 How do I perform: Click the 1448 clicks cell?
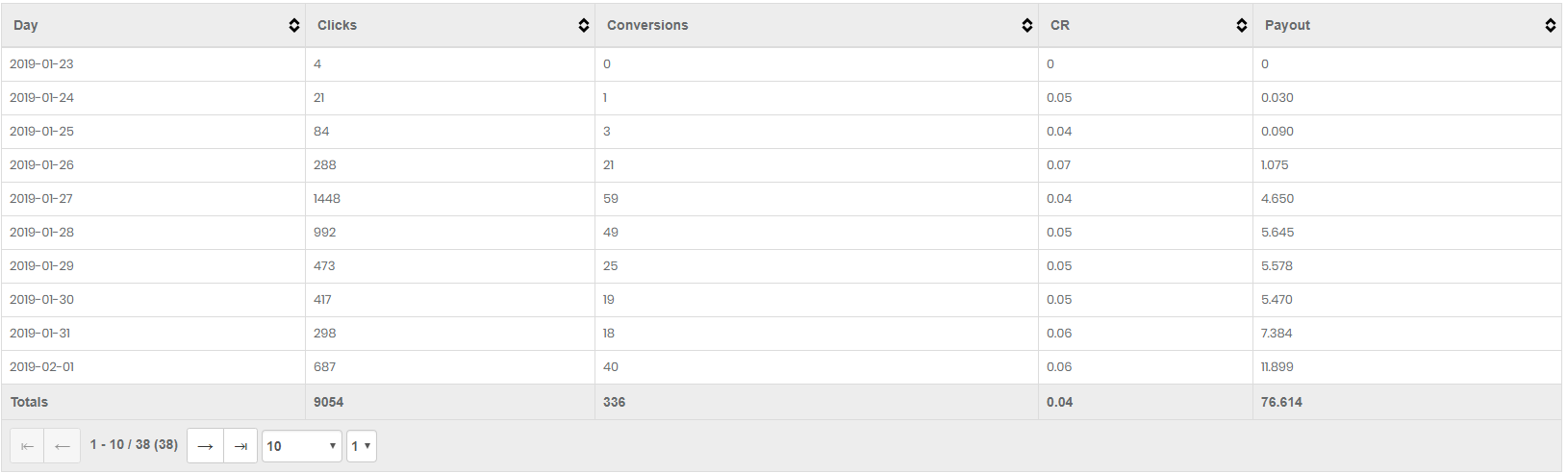tap(327, 199)
